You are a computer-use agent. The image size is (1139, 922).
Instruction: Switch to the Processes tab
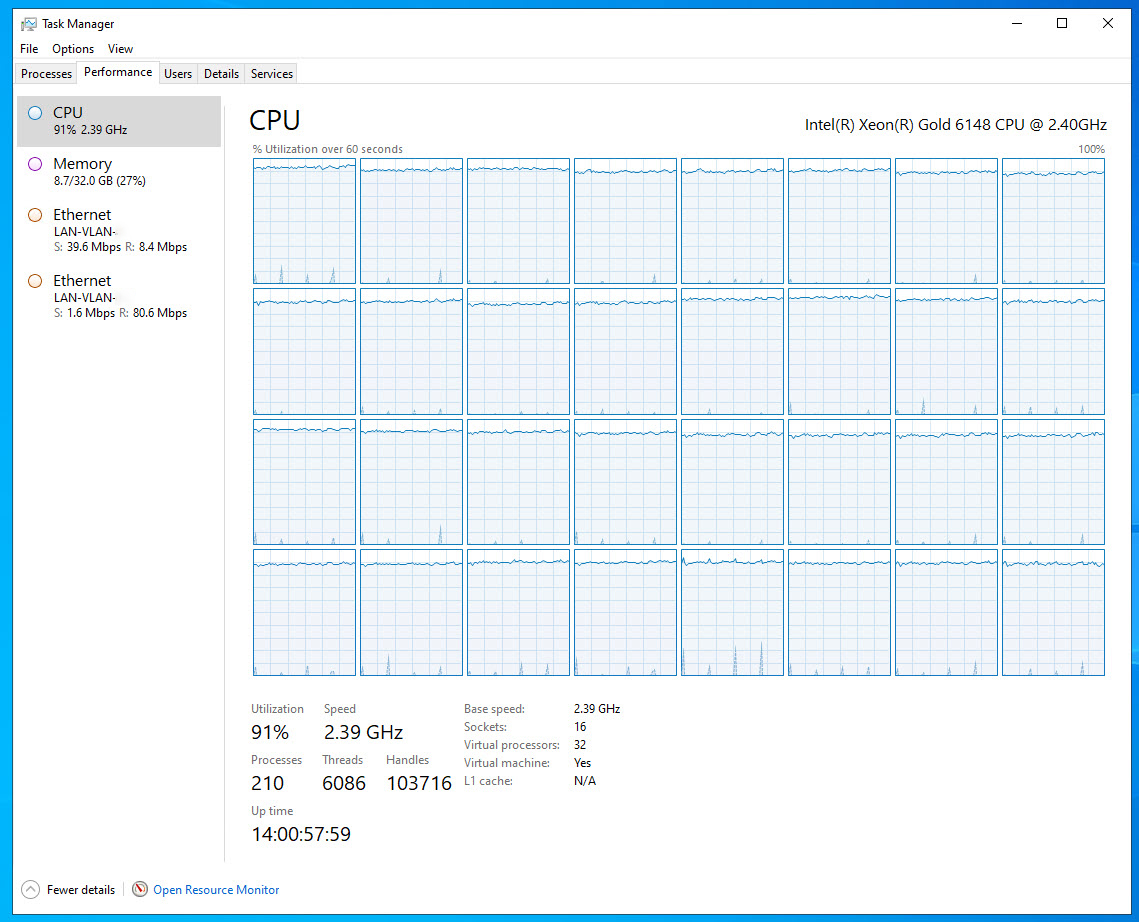tap(47, 74)
